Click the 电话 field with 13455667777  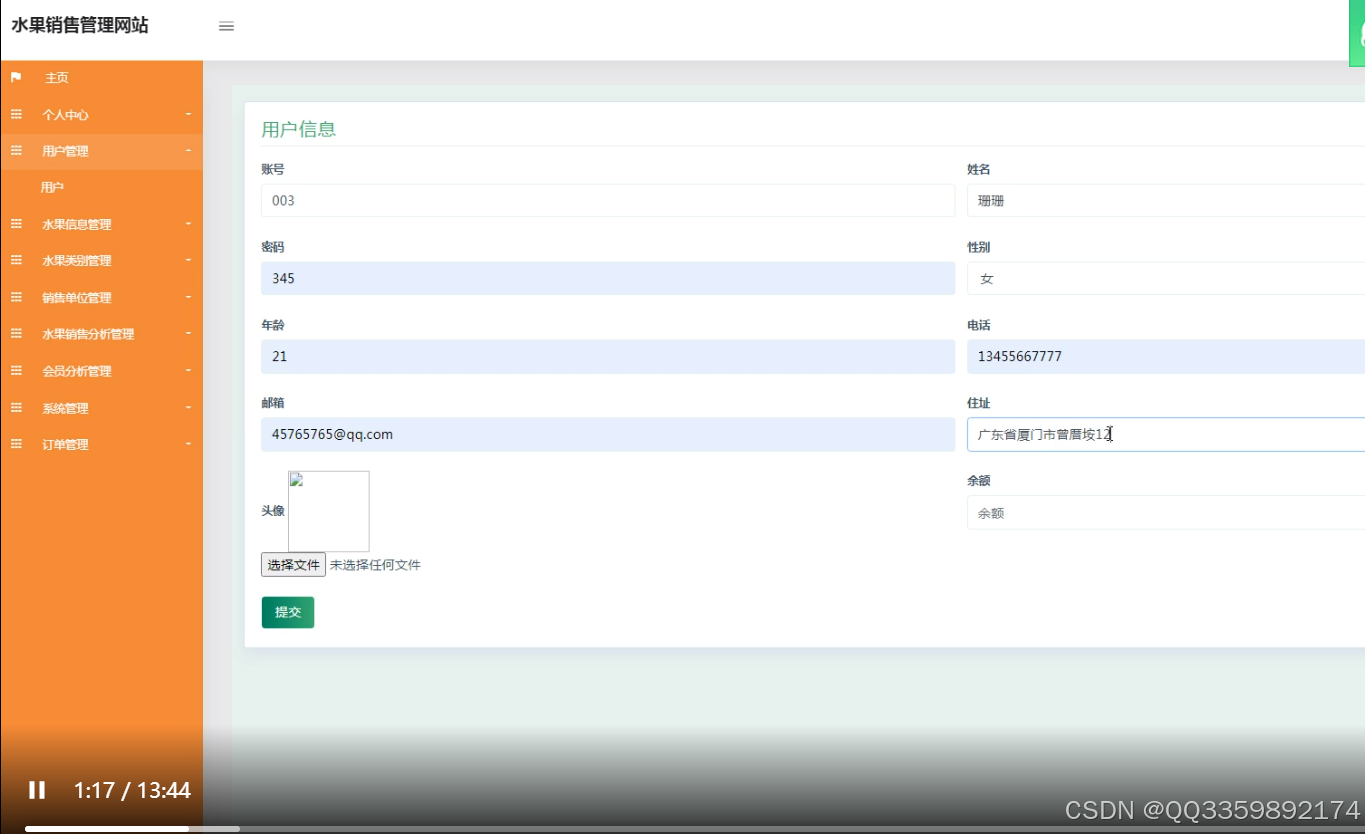(1165, 356)
